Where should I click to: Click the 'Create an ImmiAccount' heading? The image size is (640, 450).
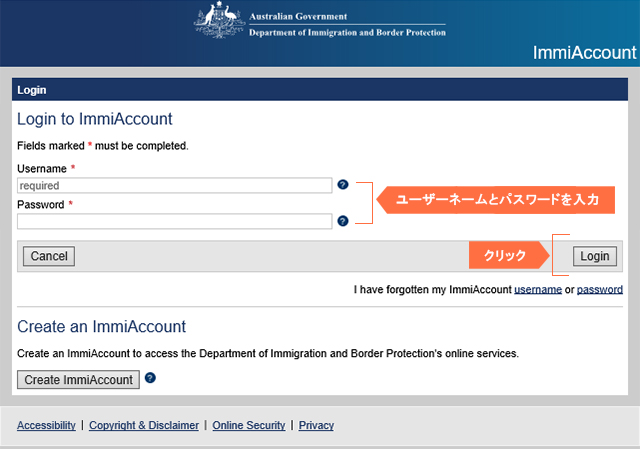[101, 327]
